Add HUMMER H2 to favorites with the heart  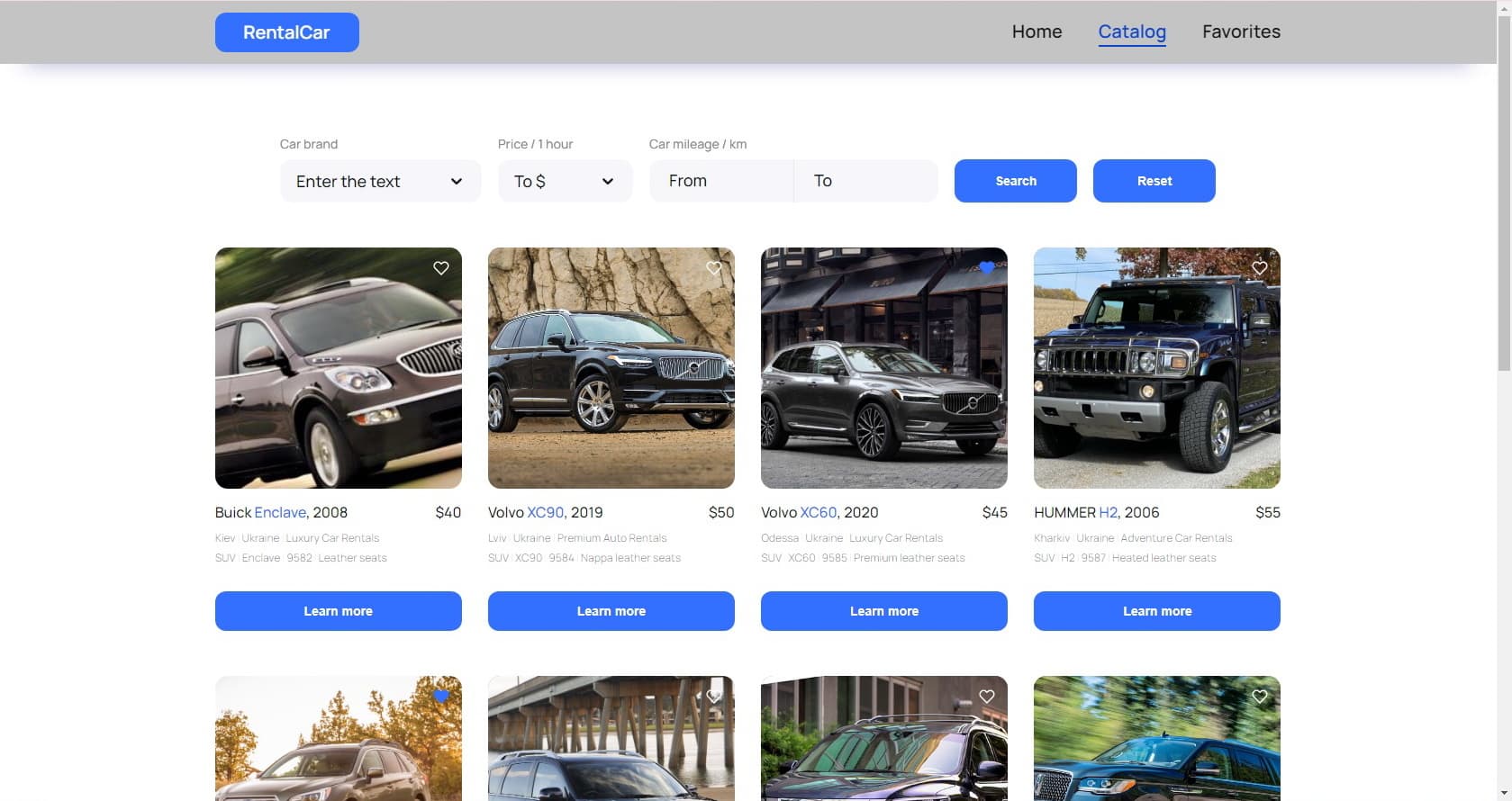[x=1260, y=268]
